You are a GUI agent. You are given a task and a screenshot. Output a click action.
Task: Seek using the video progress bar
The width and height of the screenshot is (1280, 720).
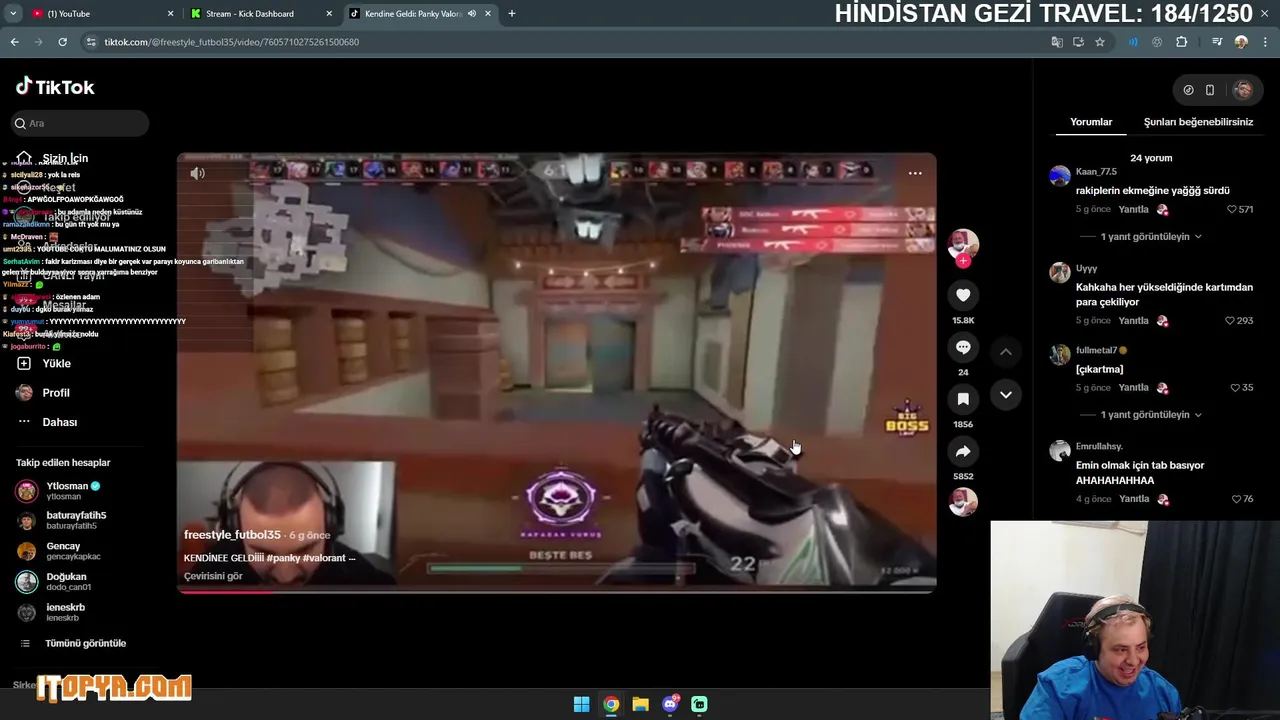[x=556, y=591]
